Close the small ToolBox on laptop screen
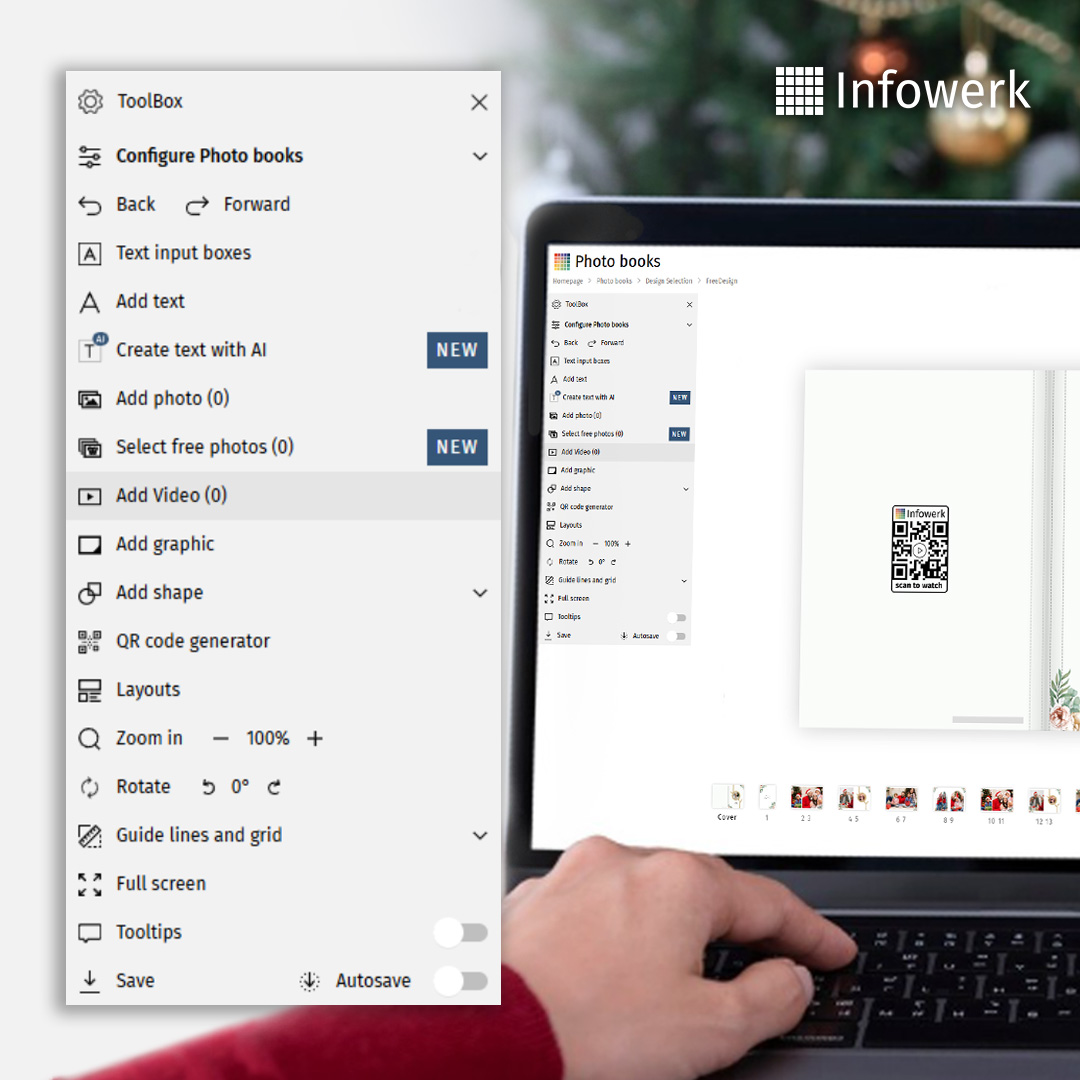 pos(689,304)
